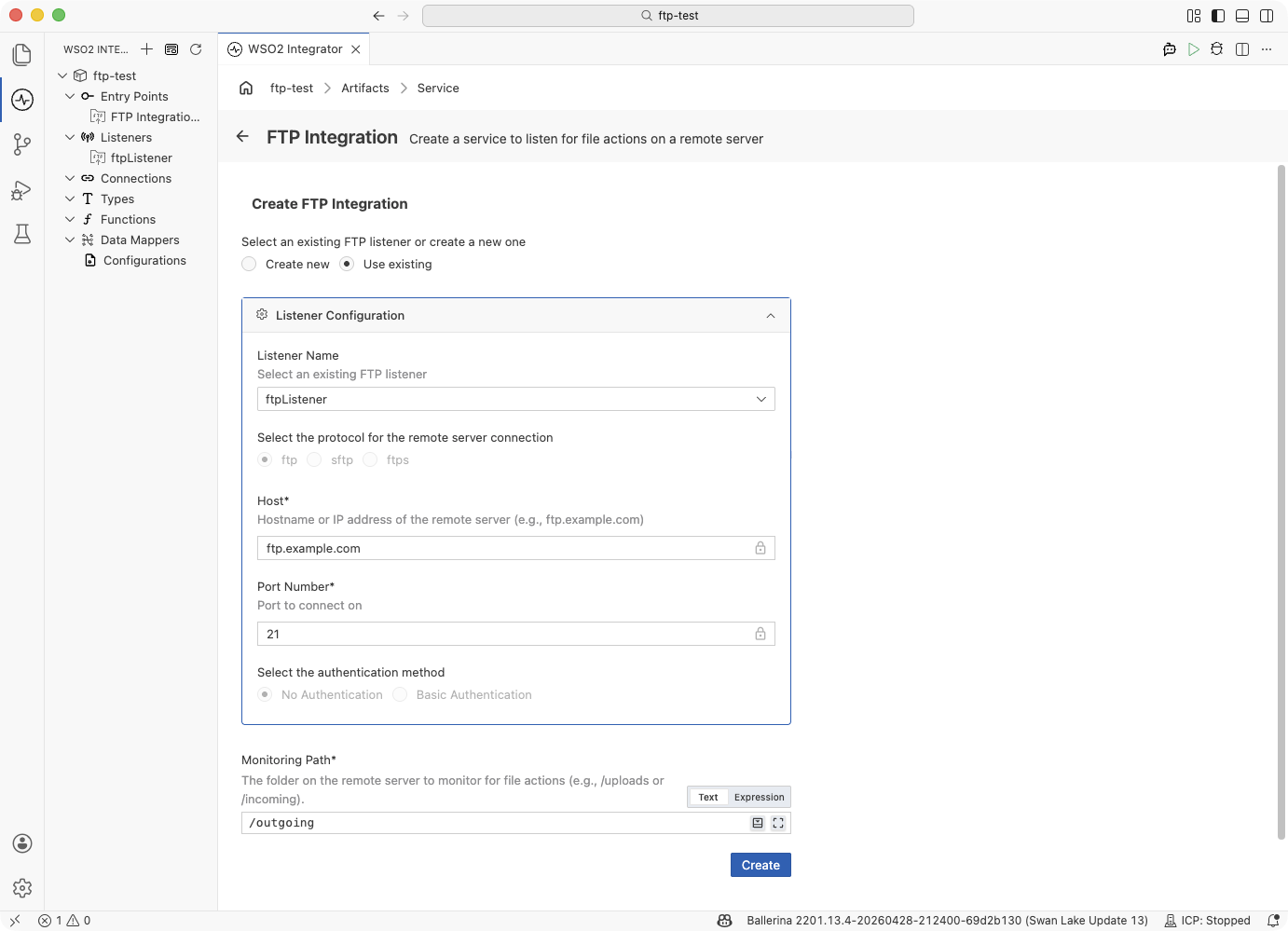This screenshot has width=1288, height=931.
Task: Switch to the WSO2 Integrator tab
Action: pyautogui.click(x=295, y=49)
